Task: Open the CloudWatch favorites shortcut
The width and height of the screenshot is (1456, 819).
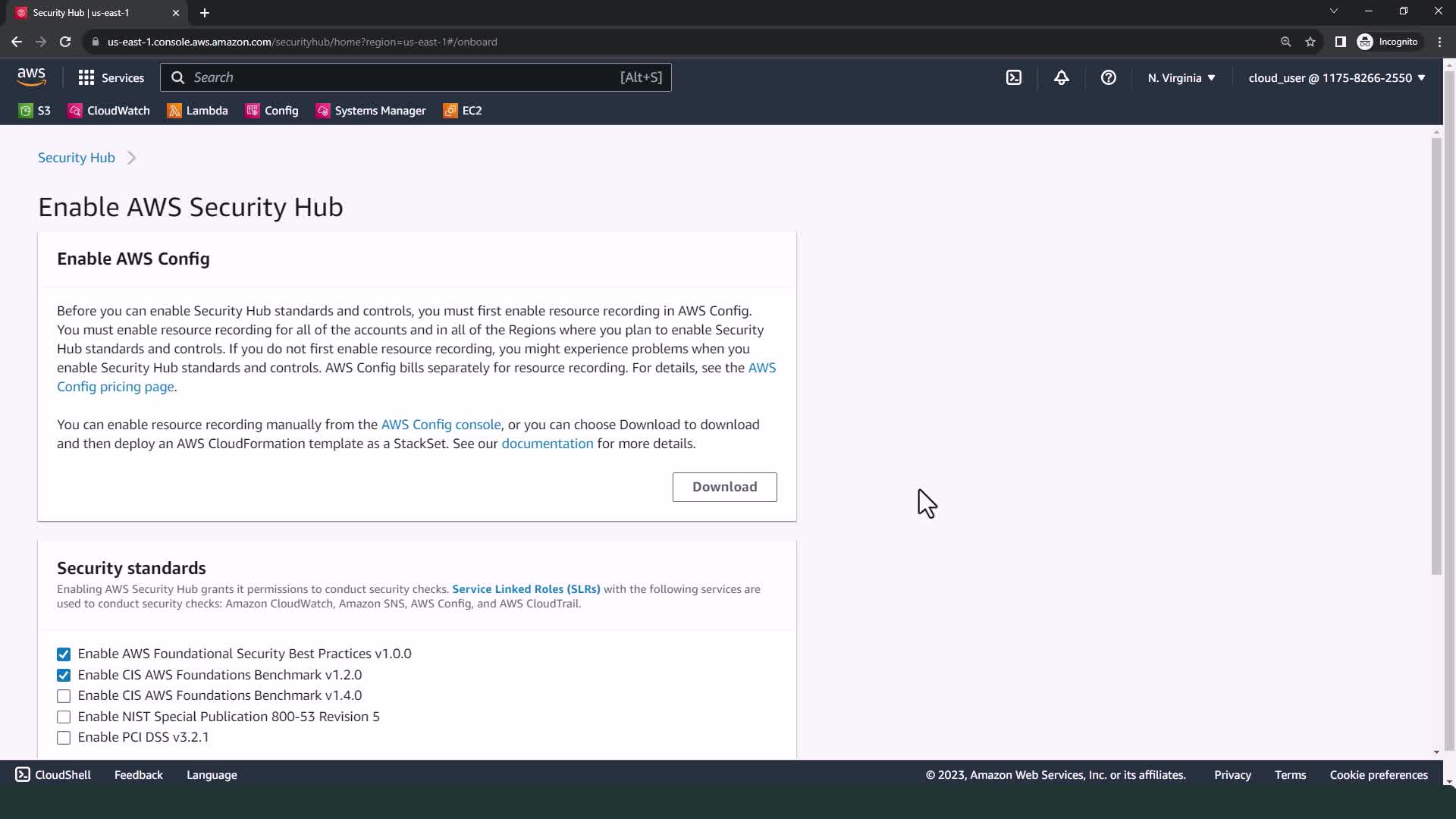Action: (109, 111)
